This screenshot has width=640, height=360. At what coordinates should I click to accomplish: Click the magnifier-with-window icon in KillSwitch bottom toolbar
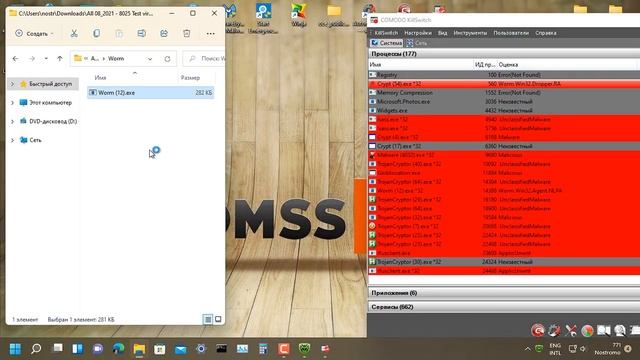(x=604, y=330)
